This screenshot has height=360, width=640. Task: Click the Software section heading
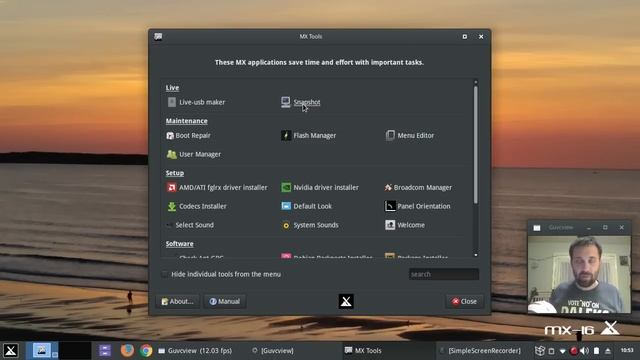coord(180,244)
